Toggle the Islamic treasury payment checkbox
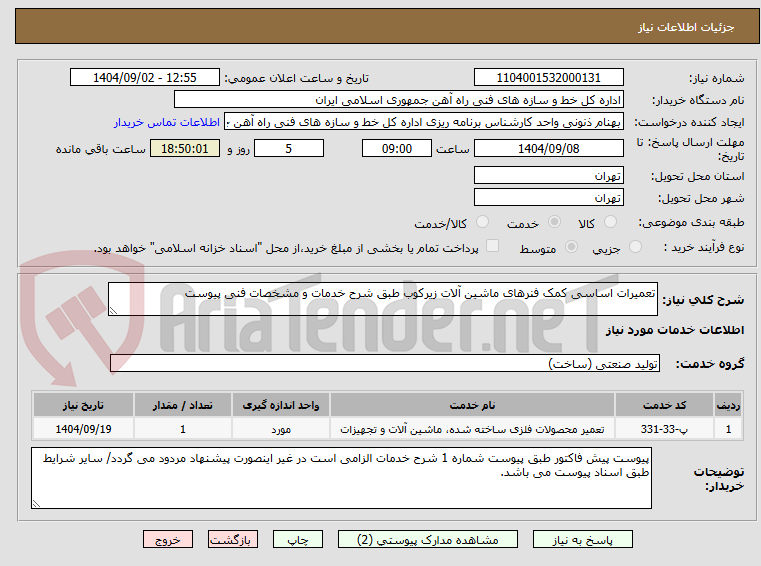The height and width of the screenshot is (566, 761). 493,246
